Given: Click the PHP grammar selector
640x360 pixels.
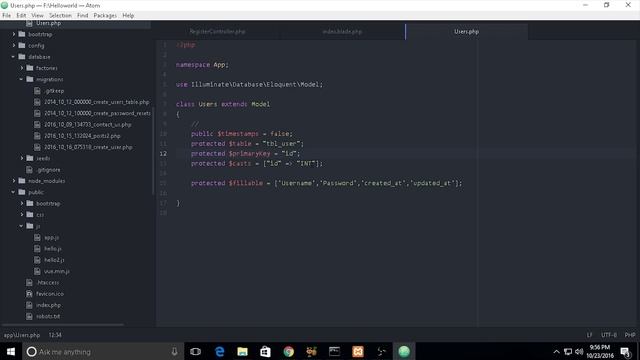Looking at the screenshot, I should pos(630,335).
